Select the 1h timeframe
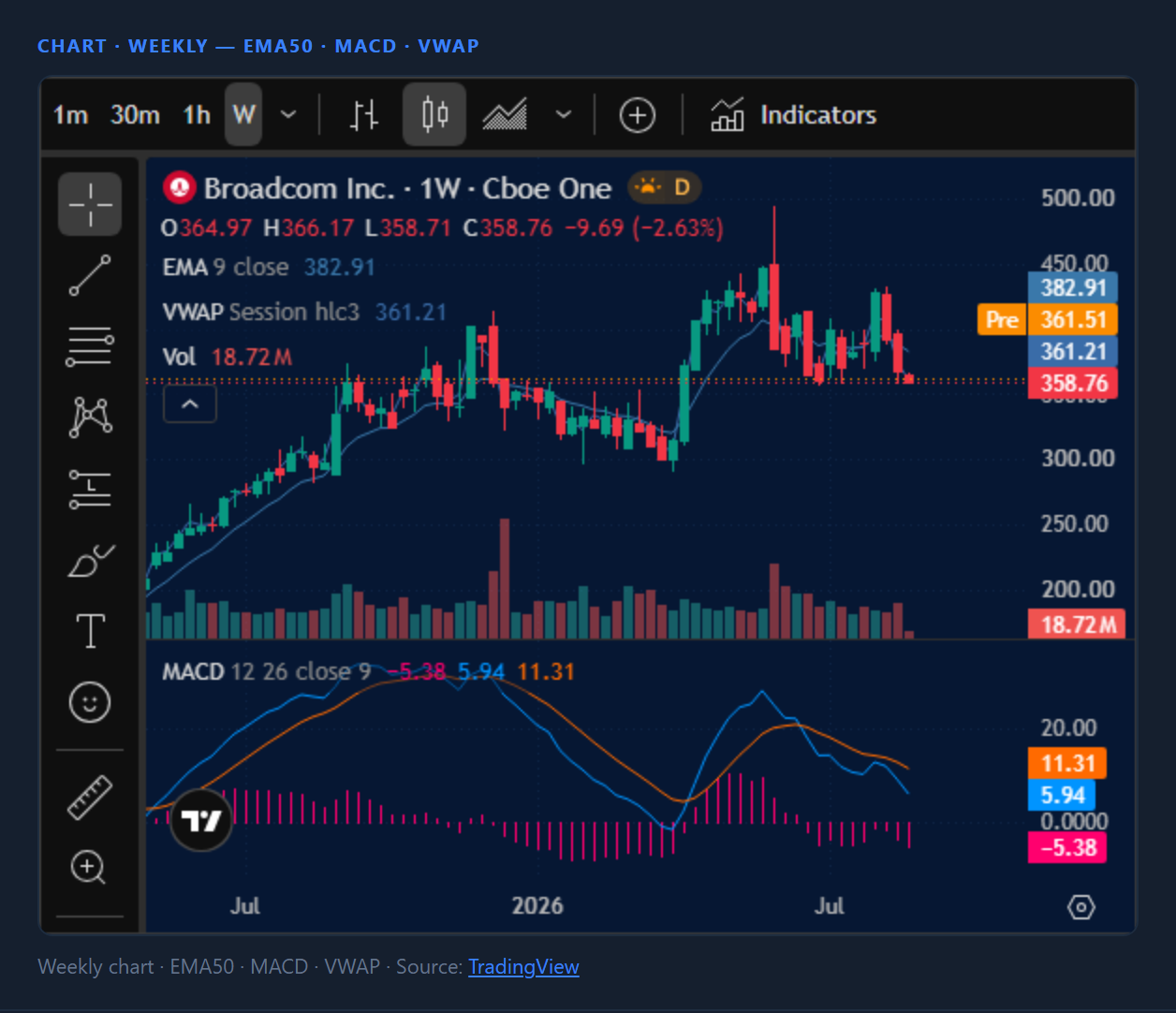 (x=197, y=115)
